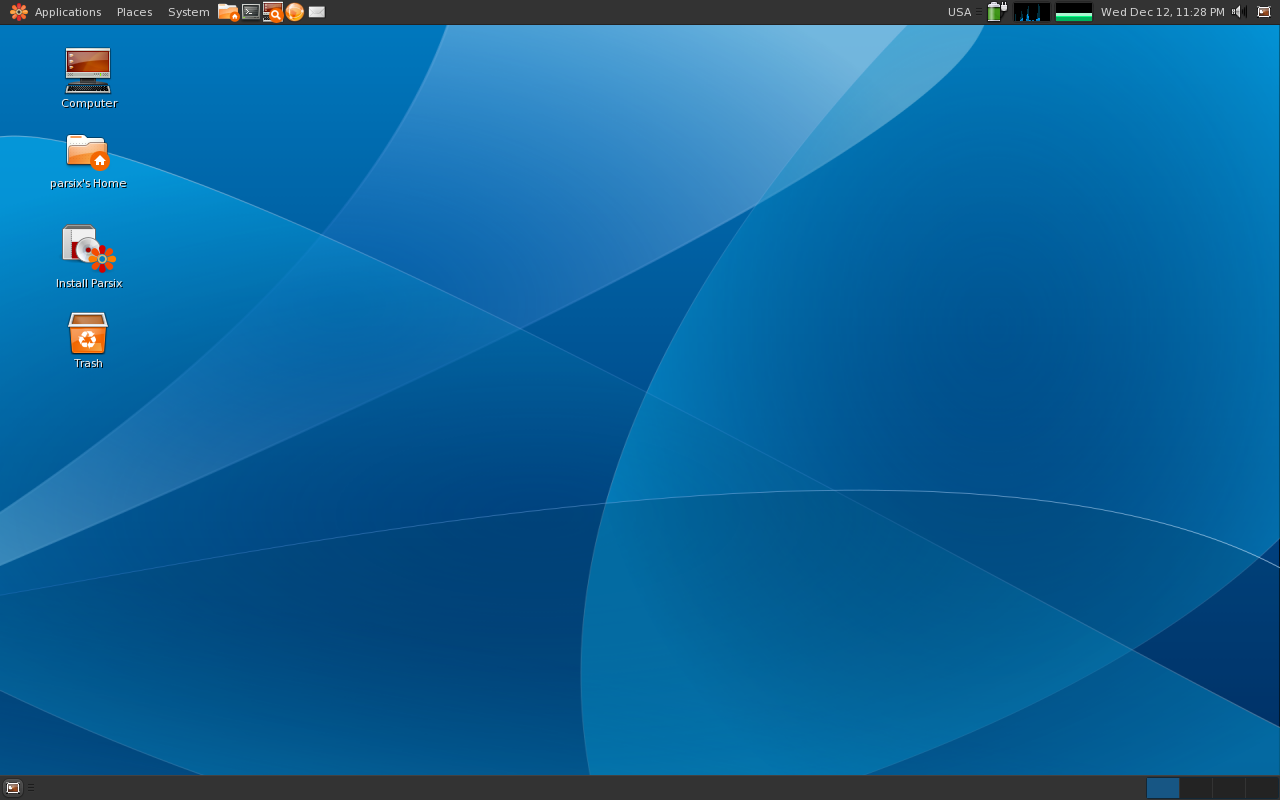This screenshot has height=800, width=1280.
Task: Select the Computer desktop icon
Action: coord(88,78)
